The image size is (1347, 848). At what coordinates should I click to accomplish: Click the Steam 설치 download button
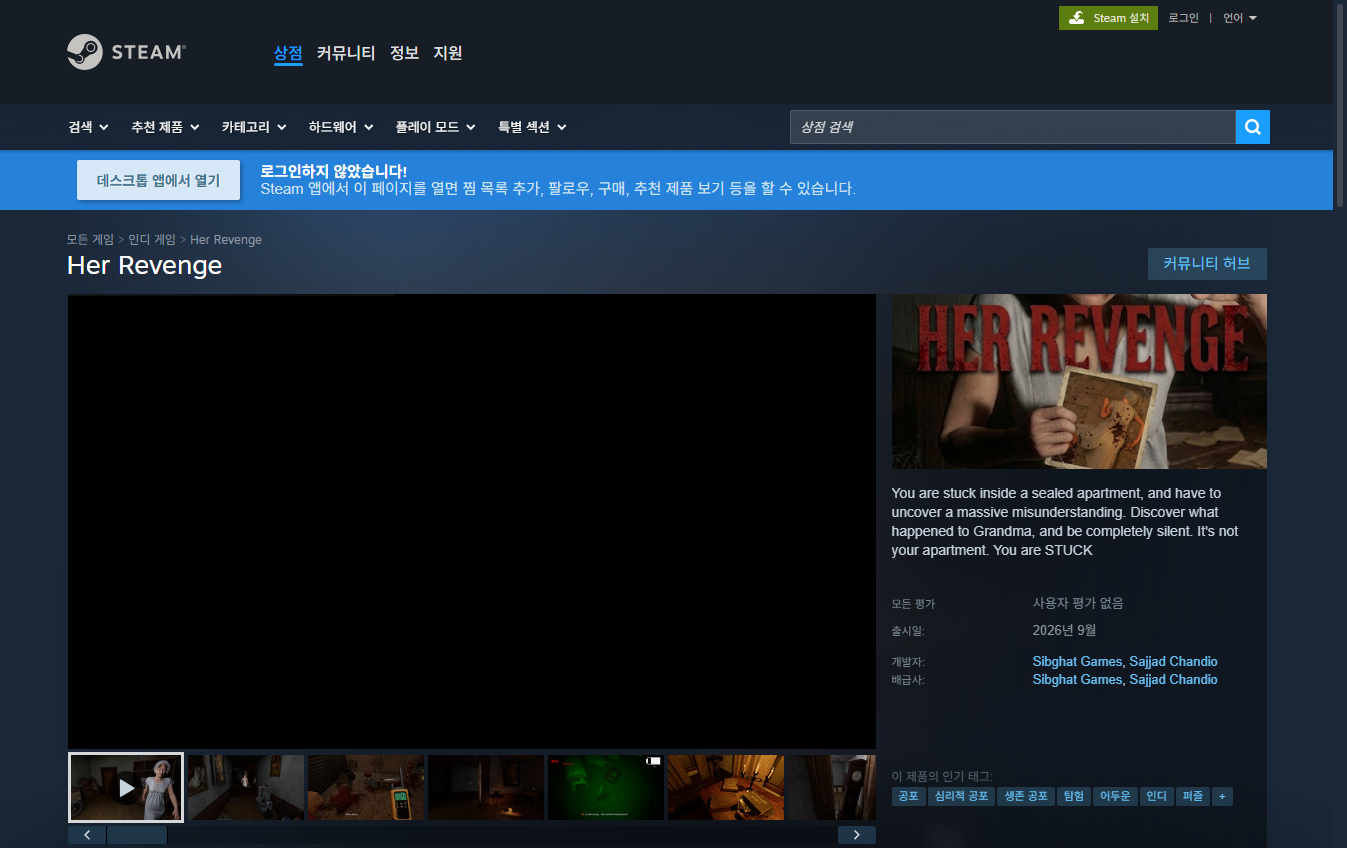click(x=1108, y=18)
